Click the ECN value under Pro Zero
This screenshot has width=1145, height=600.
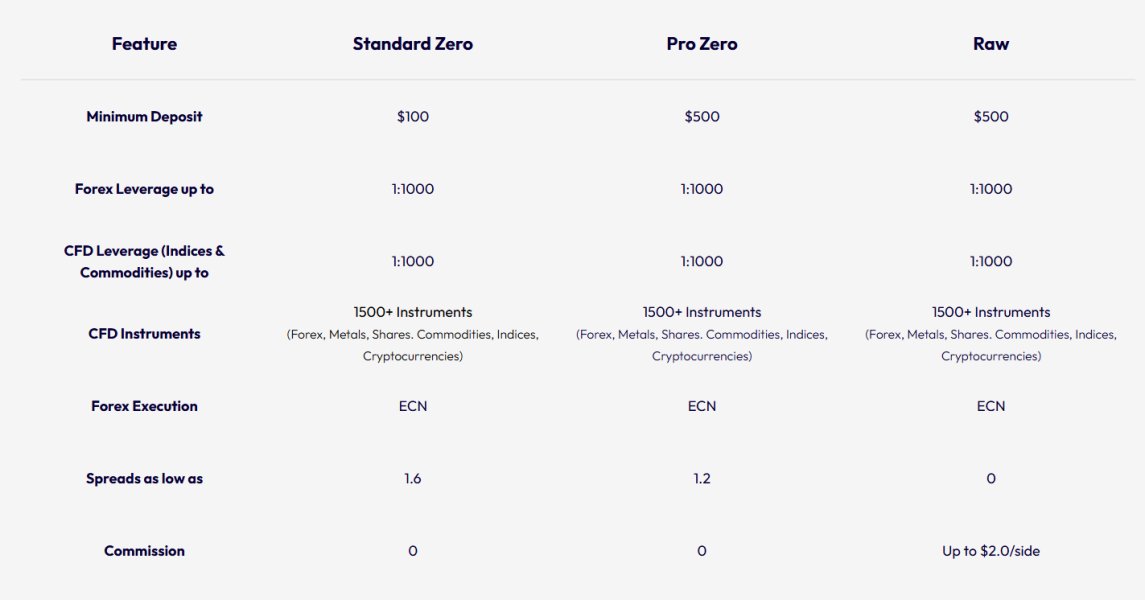pyautogui.click(x=701, y=406)
